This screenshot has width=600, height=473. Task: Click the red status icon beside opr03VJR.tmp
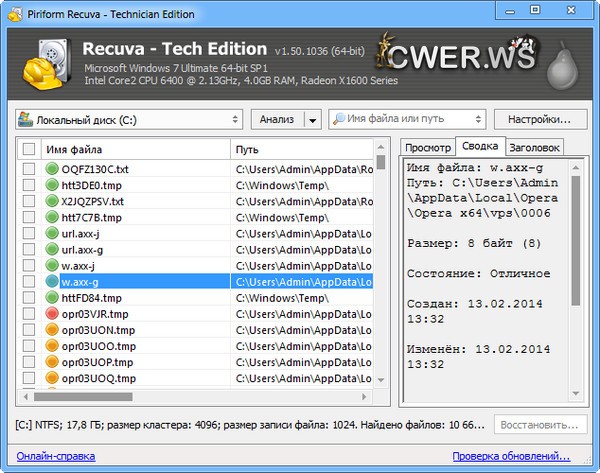[x=54, y=314]
